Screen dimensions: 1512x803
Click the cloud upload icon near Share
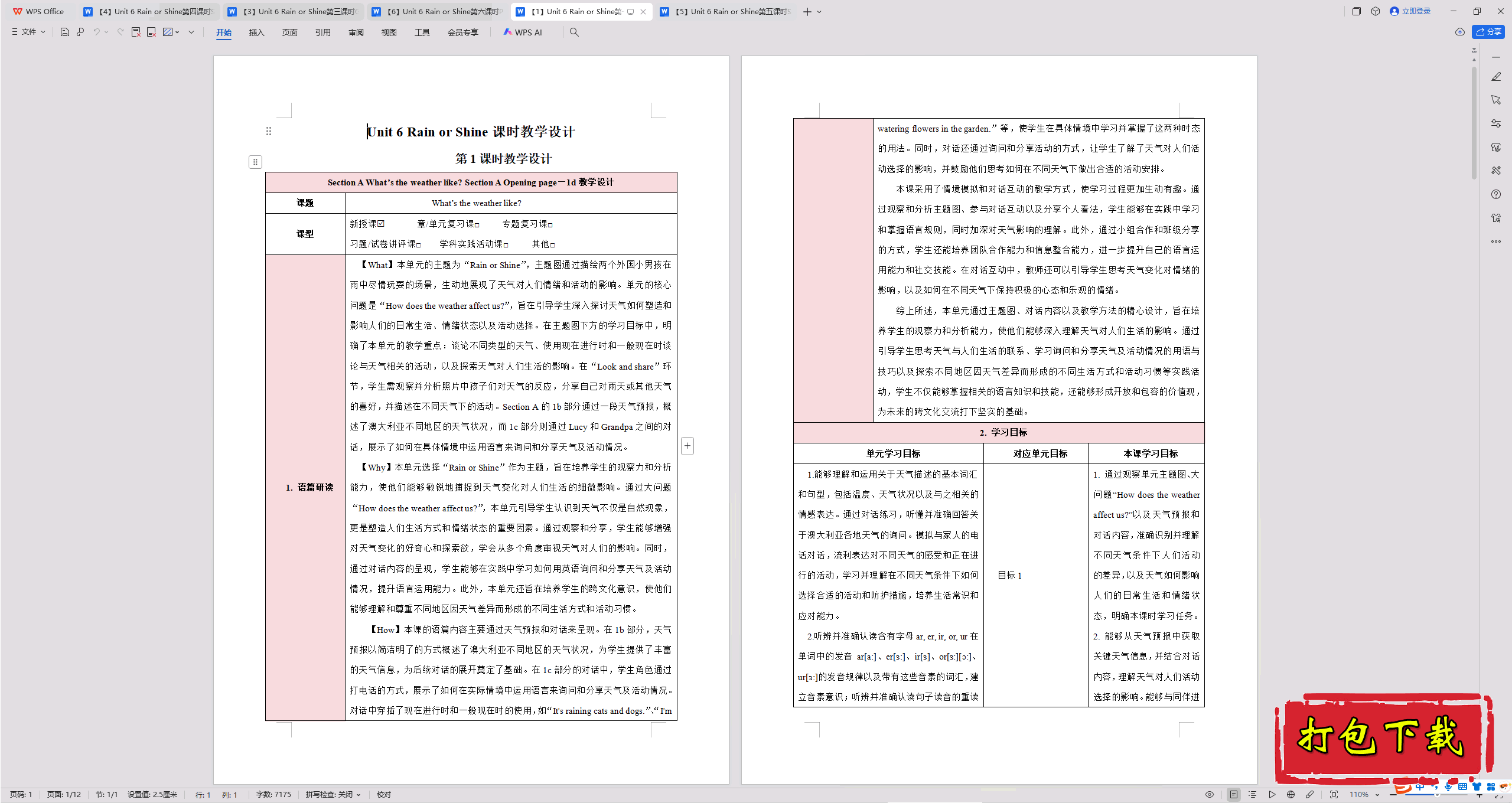point(1460,32)
